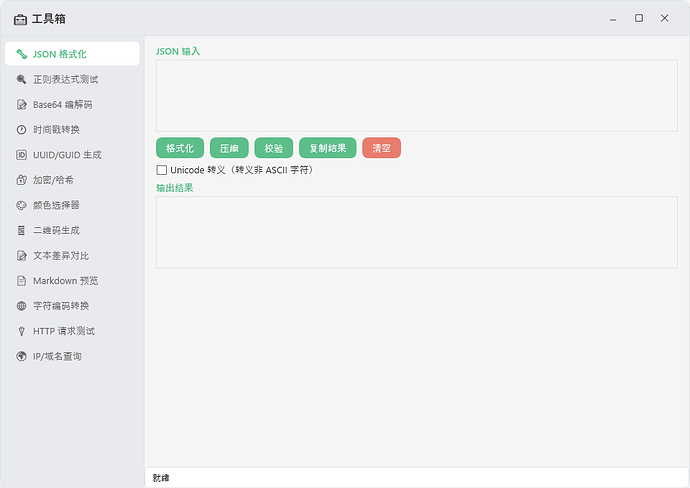690x488 pixels.
Task: Click the 校验 button
Action: tap(274, 148)
